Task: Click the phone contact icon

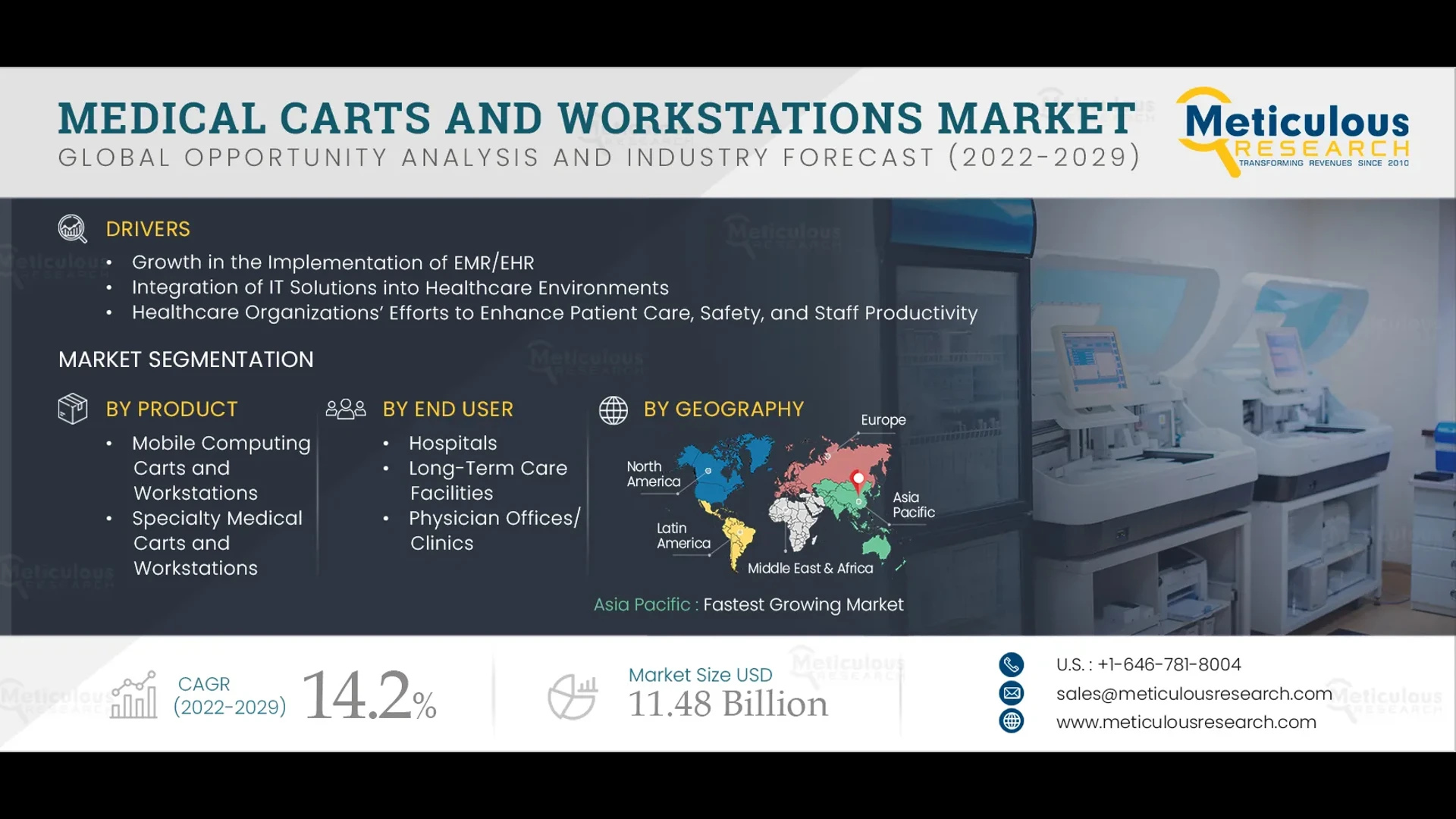Action: click(x=1012, y=664)
